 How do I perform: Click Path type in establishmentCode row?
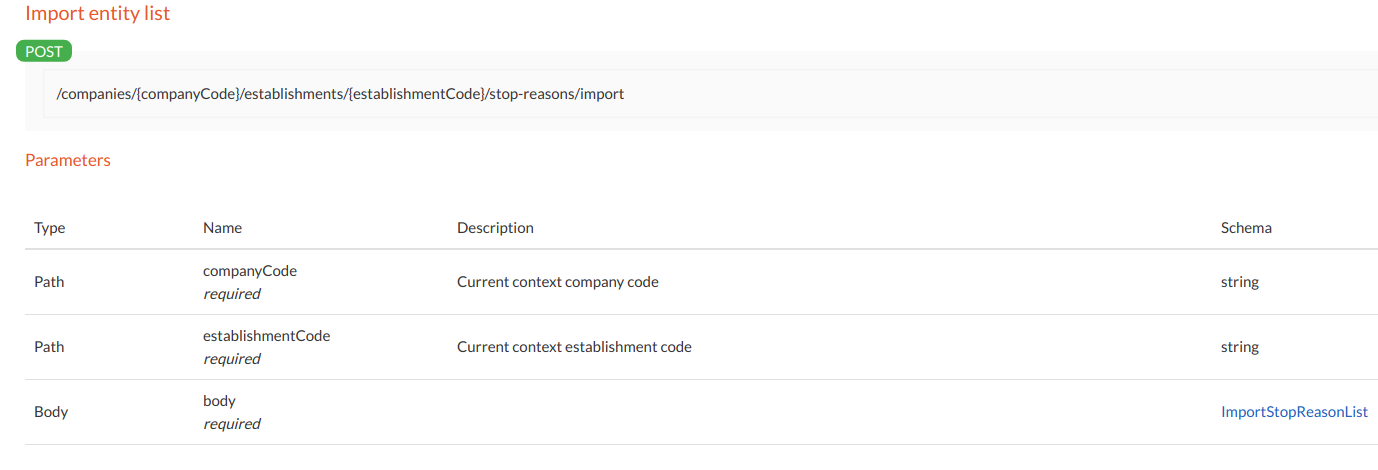pyautogui.click(x=49, y=347)
